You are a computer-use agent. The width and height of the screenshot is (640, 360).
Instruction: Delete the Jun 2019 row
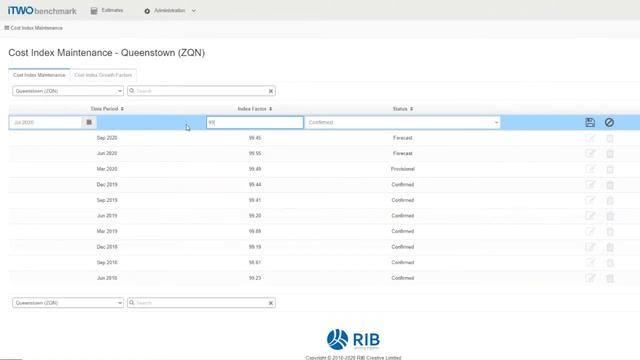coord(610,216)
